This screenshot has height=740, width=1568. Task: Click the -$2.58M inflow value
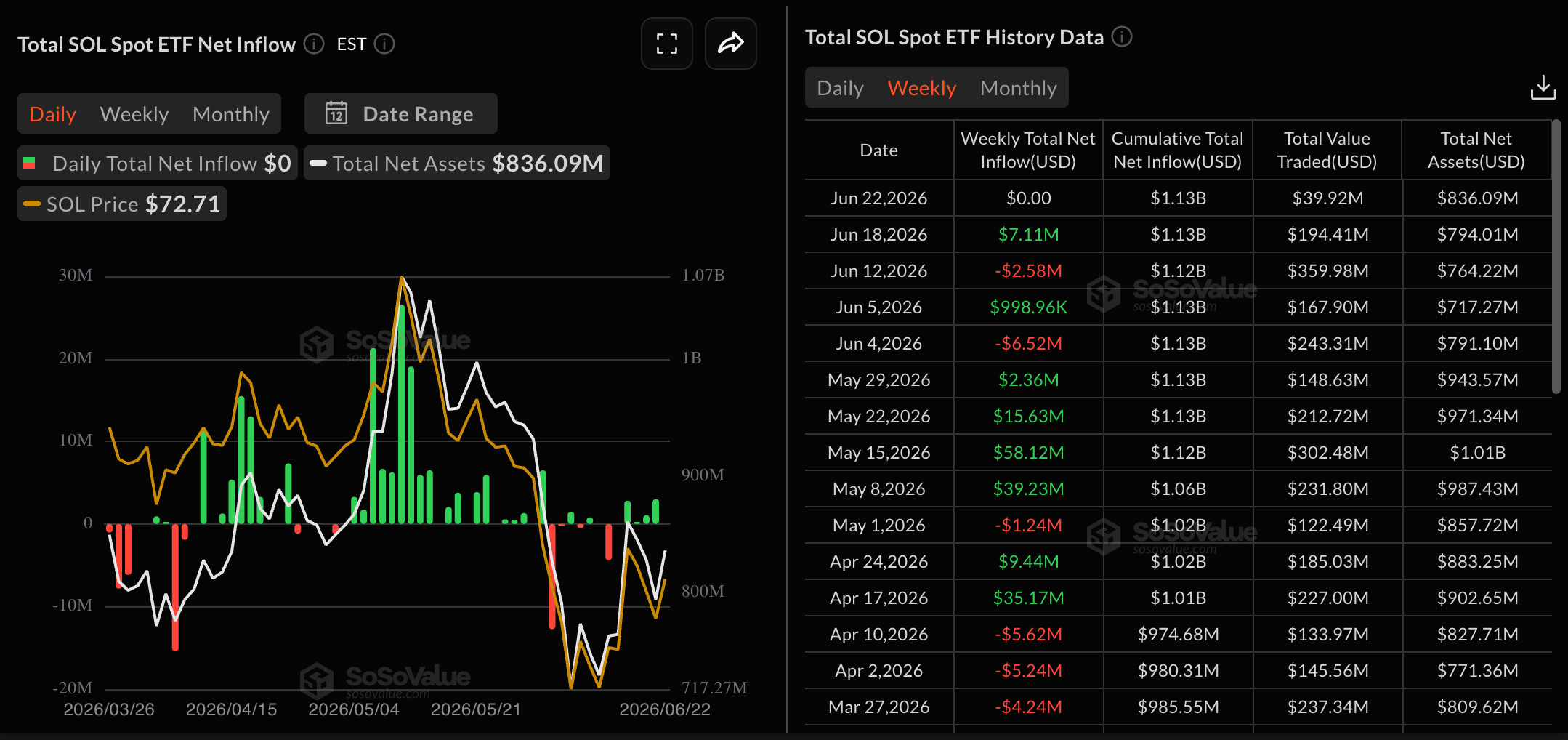(x=1028, y=271)
